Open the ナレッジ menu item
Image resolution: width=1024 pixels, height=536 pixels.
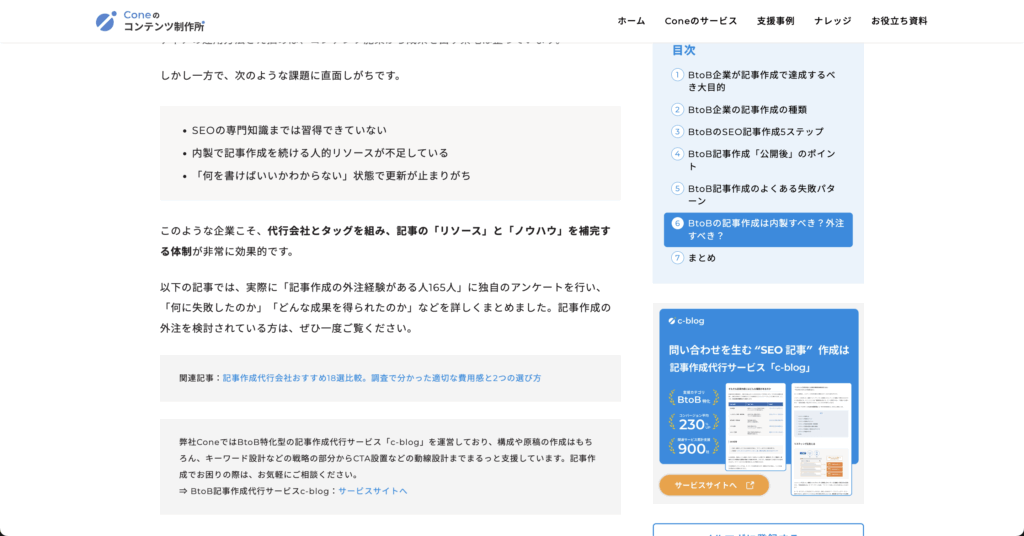pyautogui.click(x=833, y=21)
